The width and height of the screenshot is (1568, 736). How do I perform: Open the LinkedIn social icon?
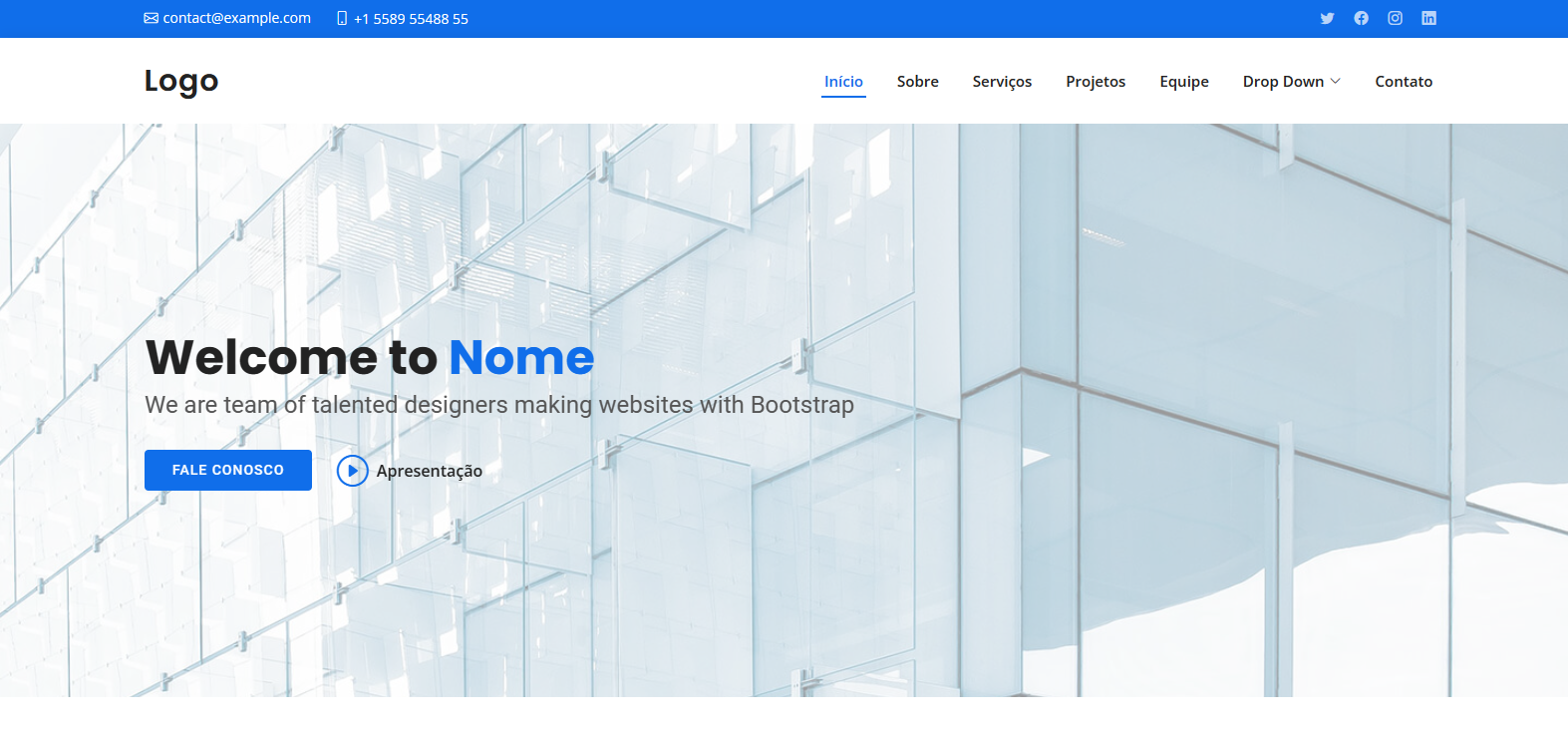[x=1428, y=18]
